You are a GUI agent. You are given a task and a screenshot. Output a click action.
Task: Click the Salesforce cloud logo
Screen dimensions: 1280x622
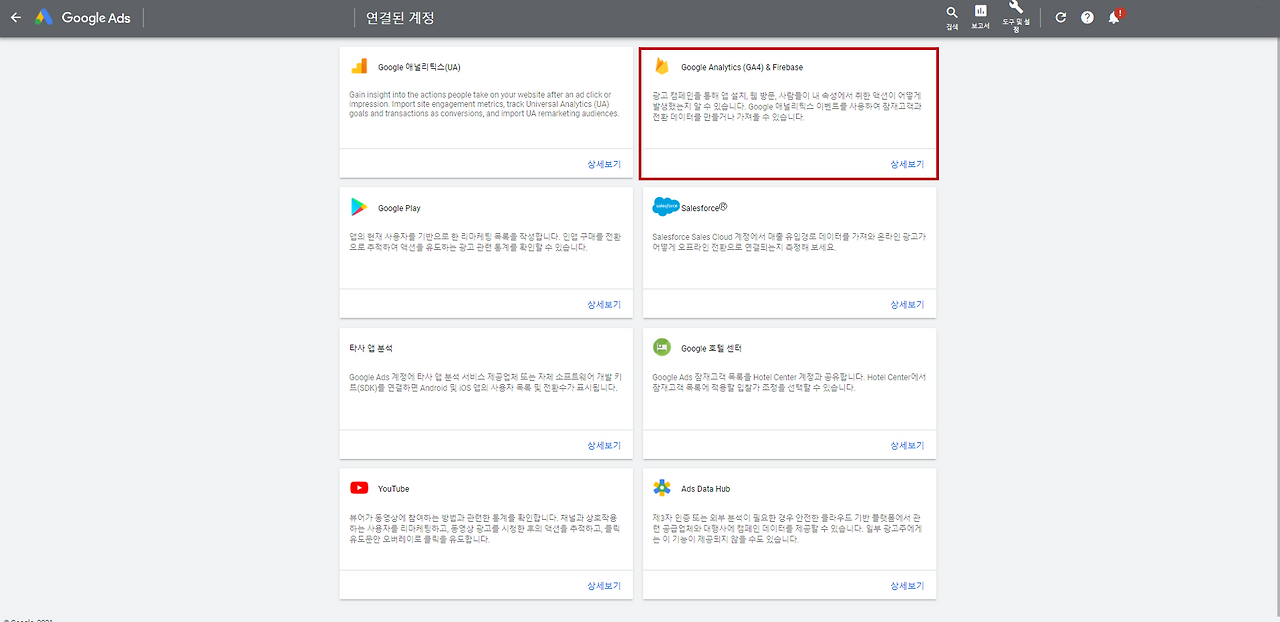pos(666,207)
